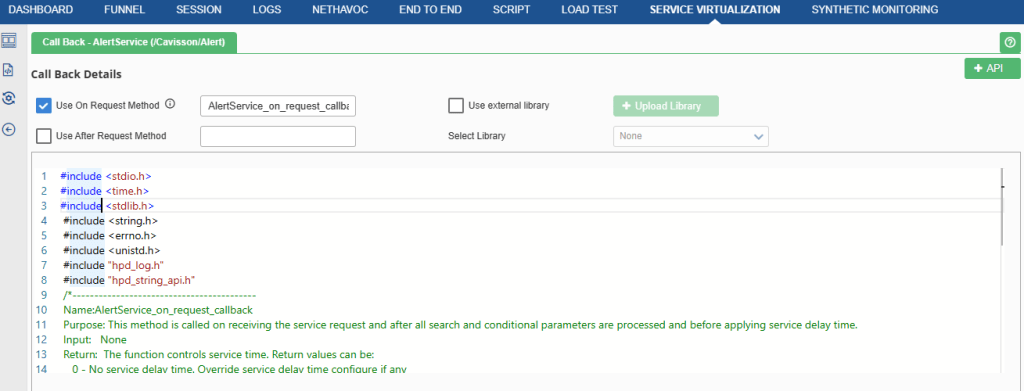Open the DASHBOARD menu item
Image resolution: width=1024 pixels, height=391 pixels.
(x=40, y=10)
